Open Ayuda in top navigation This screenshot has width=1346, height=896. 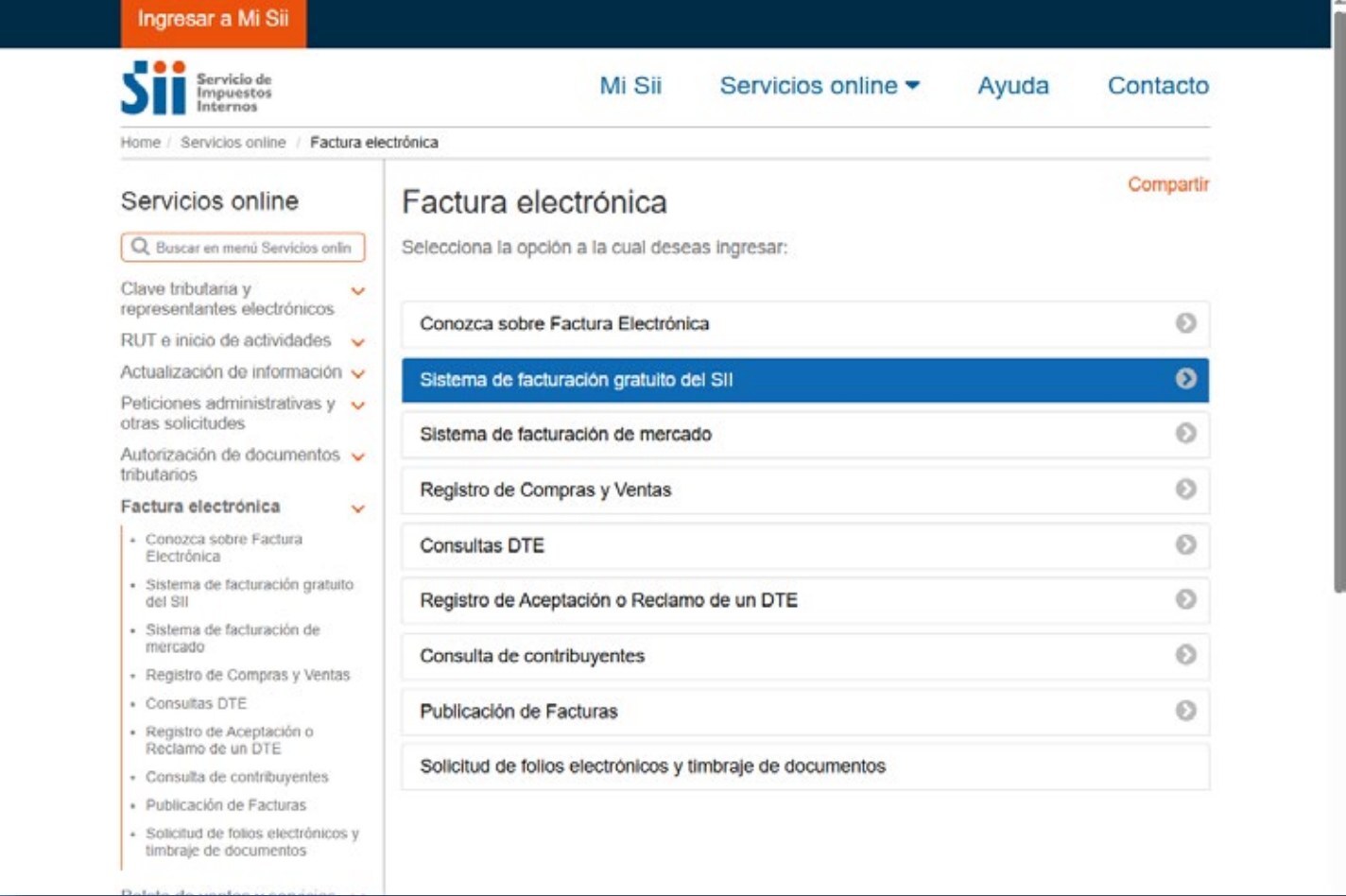[x=1013, y=85]
